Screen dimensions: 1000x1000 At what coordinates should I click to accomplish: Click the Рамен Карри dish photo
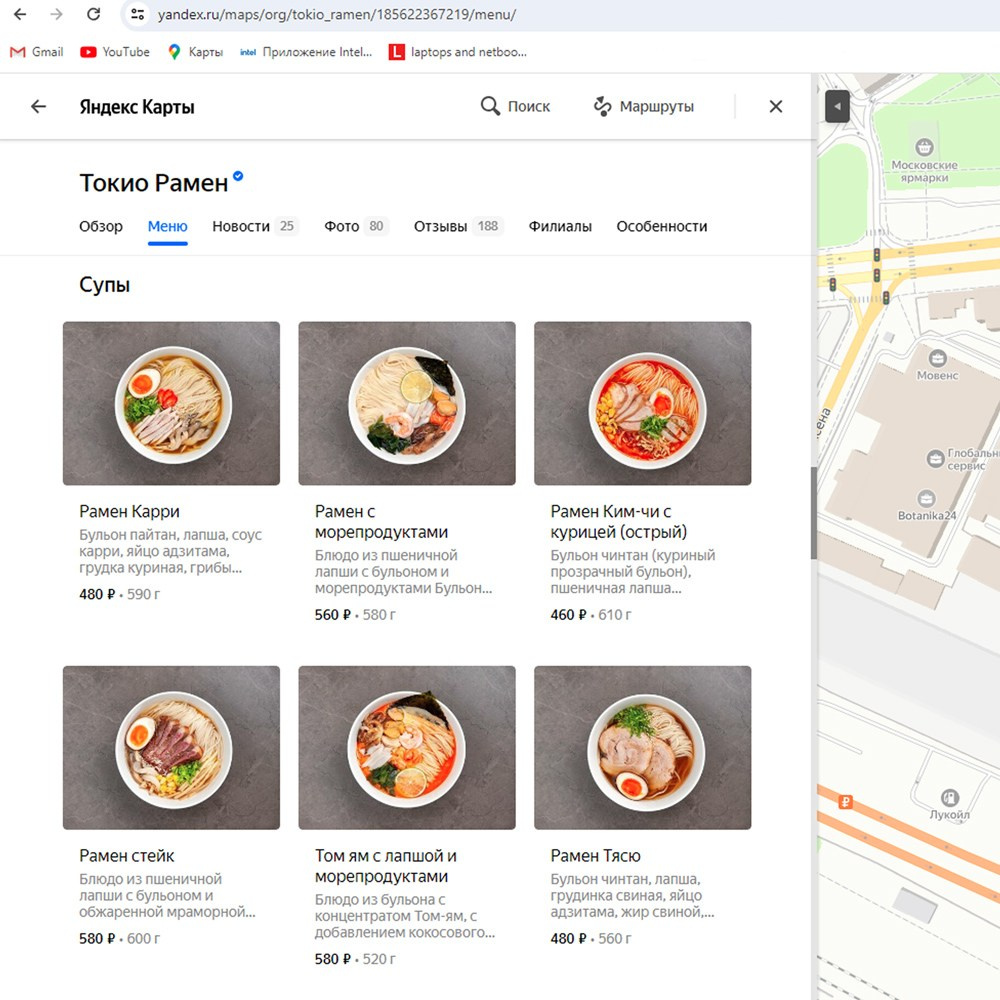[x=171, y=403]
